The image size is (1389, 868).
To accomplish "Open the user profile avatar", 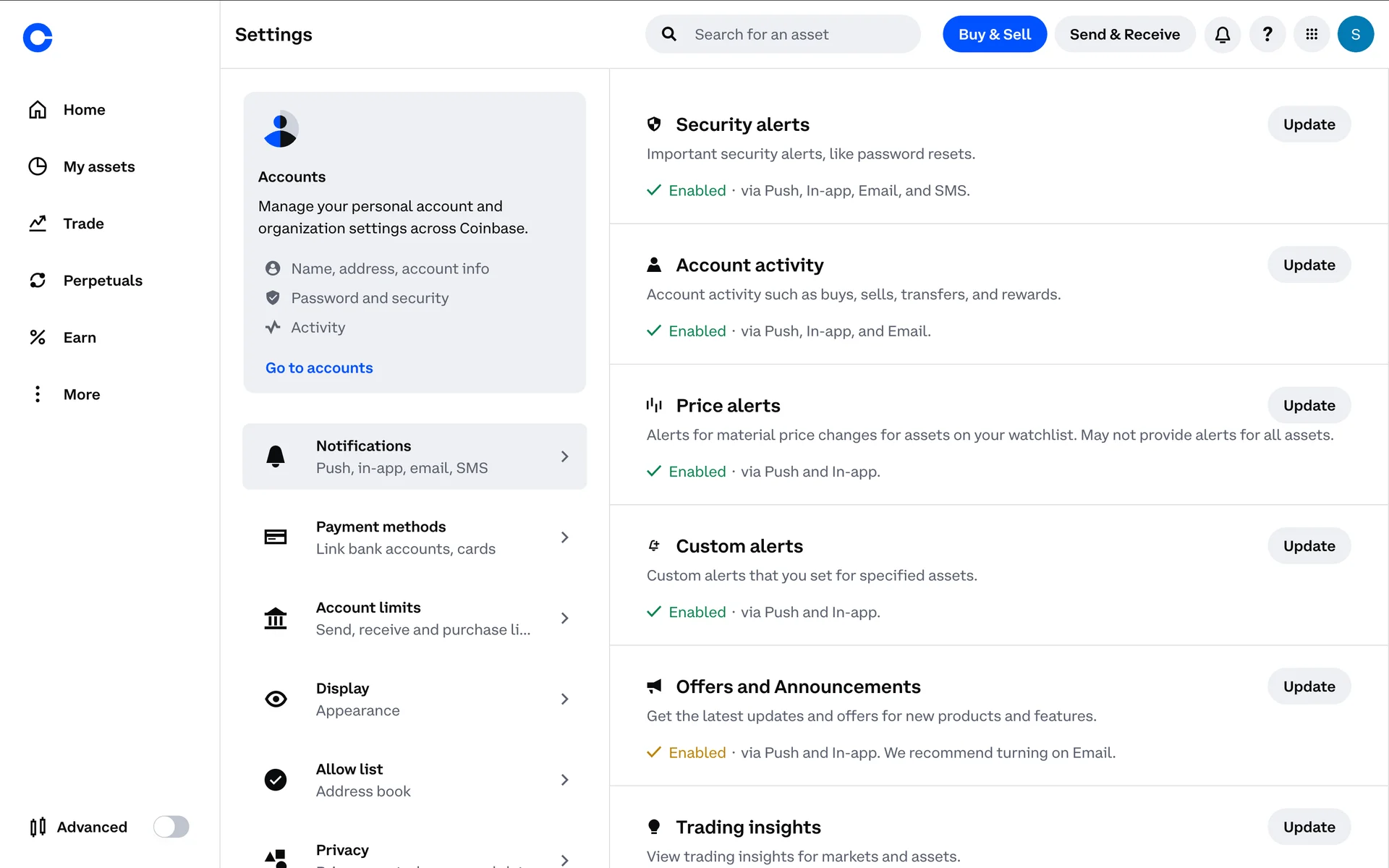I will tap(1355, 35).
